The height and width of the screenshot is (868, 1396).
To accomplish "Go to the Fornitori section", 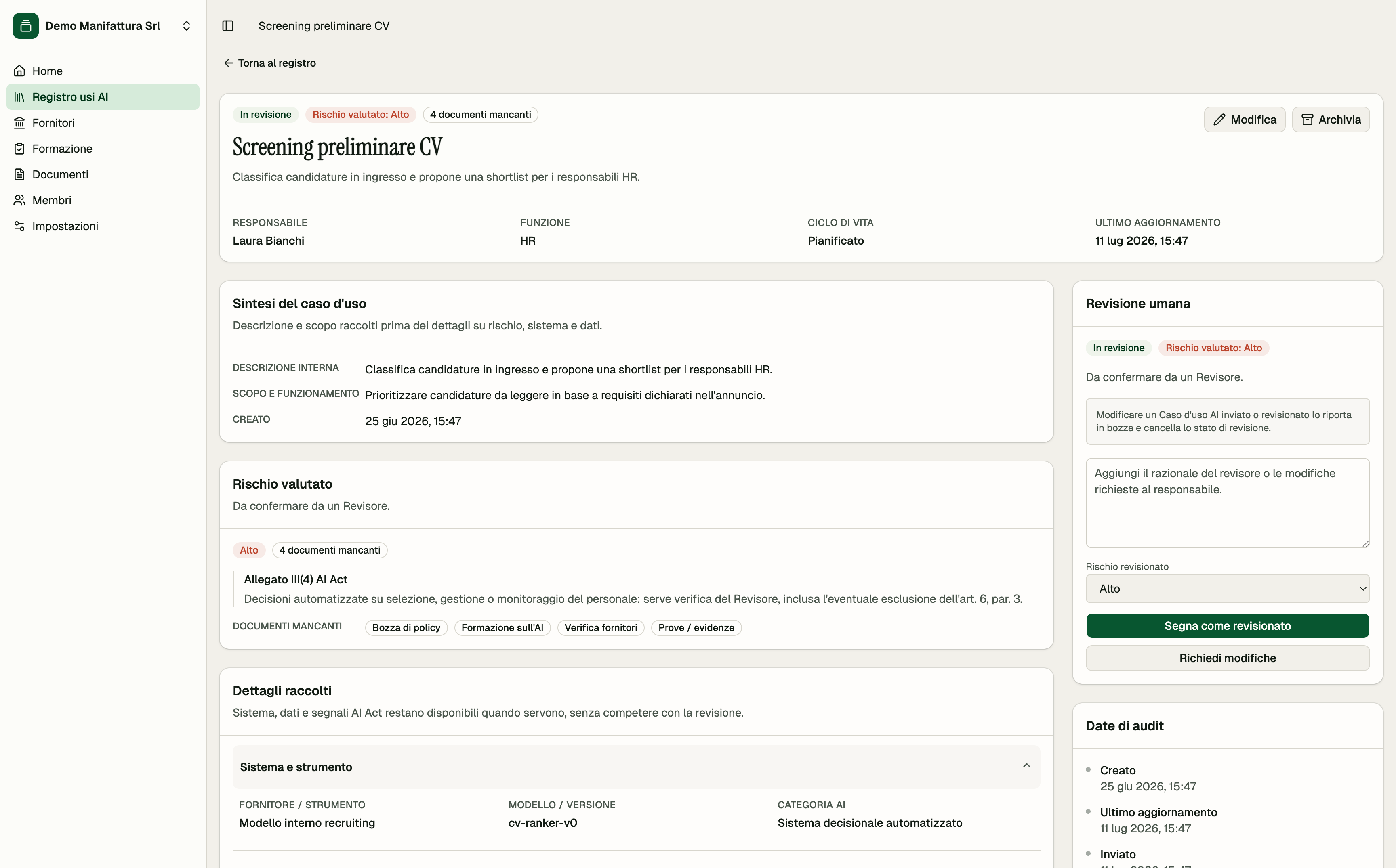I will tap(103, 123).
